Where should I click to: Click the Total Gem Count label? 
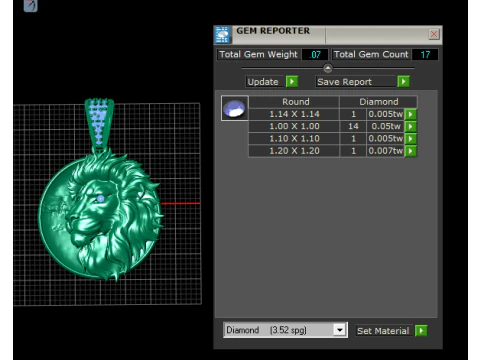[x=371, y=54]
